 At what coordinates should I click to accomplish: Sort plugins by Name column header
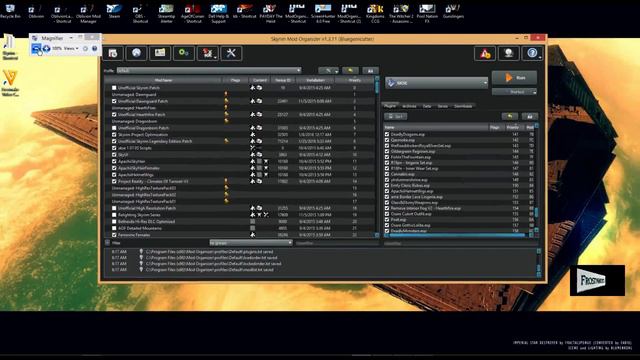[436, 127]
